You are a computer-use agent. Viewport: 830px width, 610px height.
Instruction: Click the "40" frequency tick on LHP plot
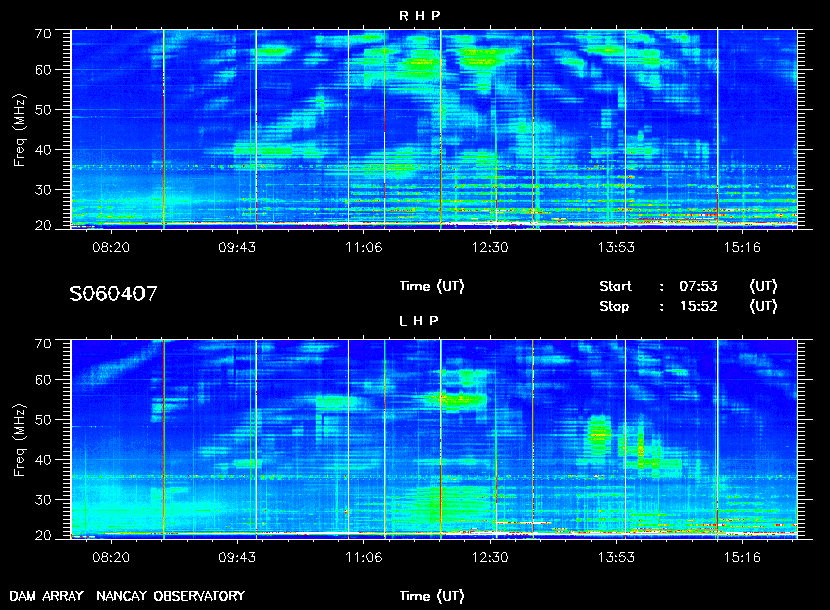click(43, 461)
